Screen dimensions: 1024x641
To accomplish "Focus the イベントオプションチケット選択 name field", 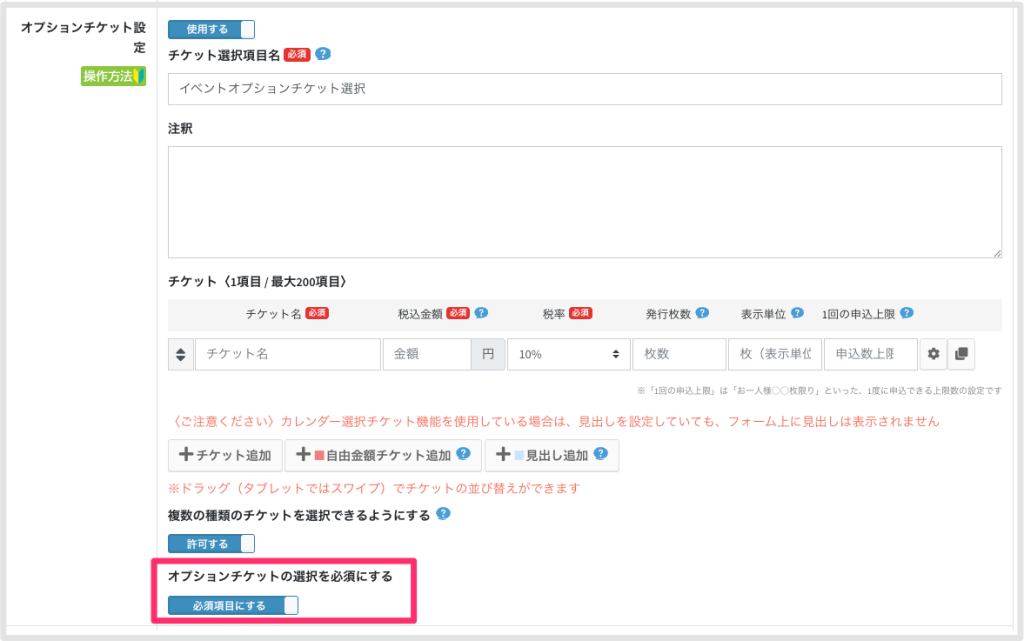I will (584, 89).
